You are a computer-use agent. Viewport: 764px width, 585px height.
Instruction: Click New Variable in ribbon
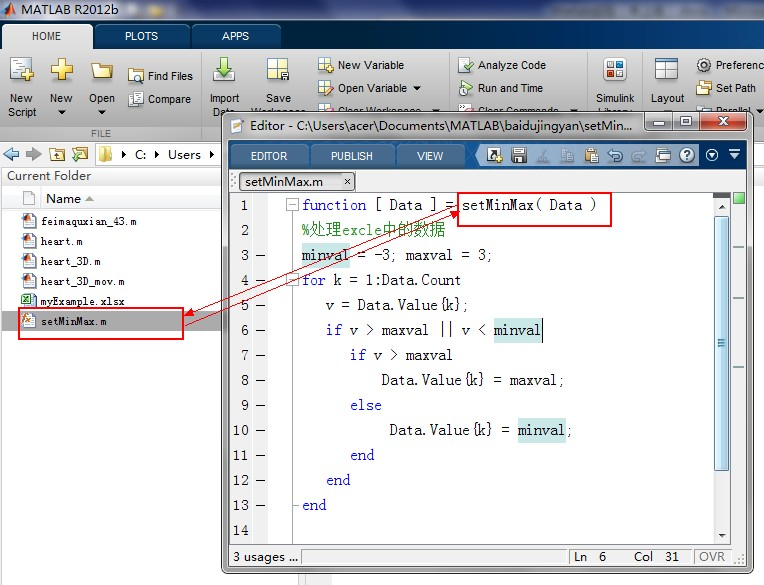(361, 65)
